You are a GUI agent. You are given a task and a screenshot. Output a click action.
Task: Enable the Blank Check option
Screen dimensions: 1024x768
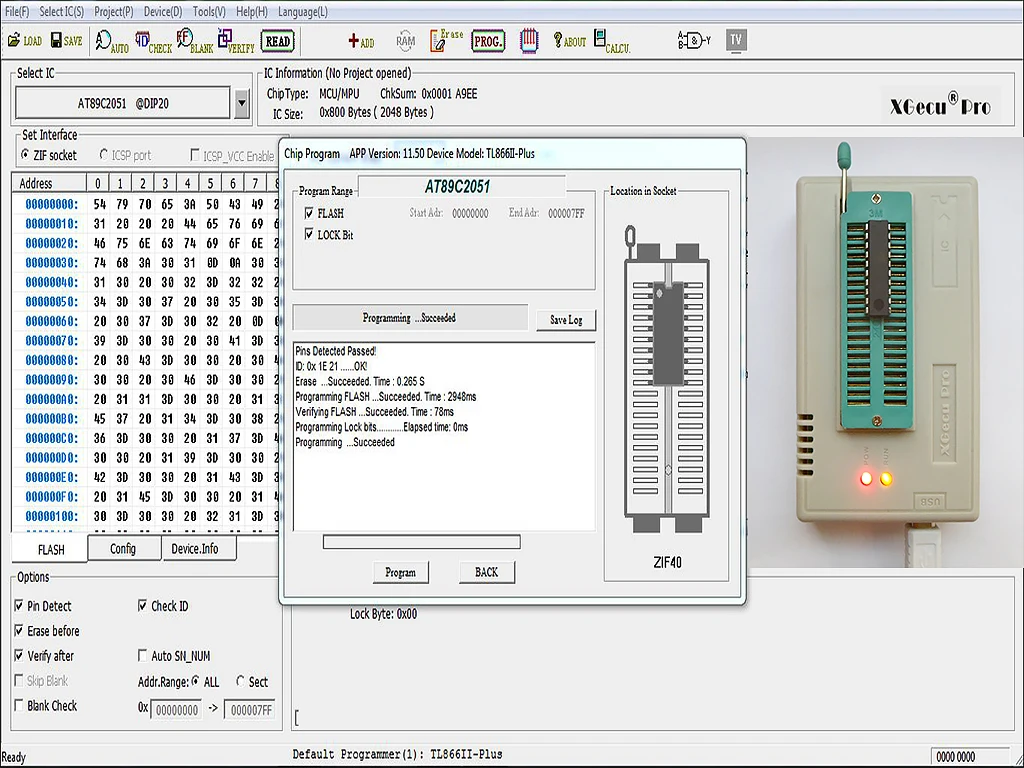[x=20, y=706]
